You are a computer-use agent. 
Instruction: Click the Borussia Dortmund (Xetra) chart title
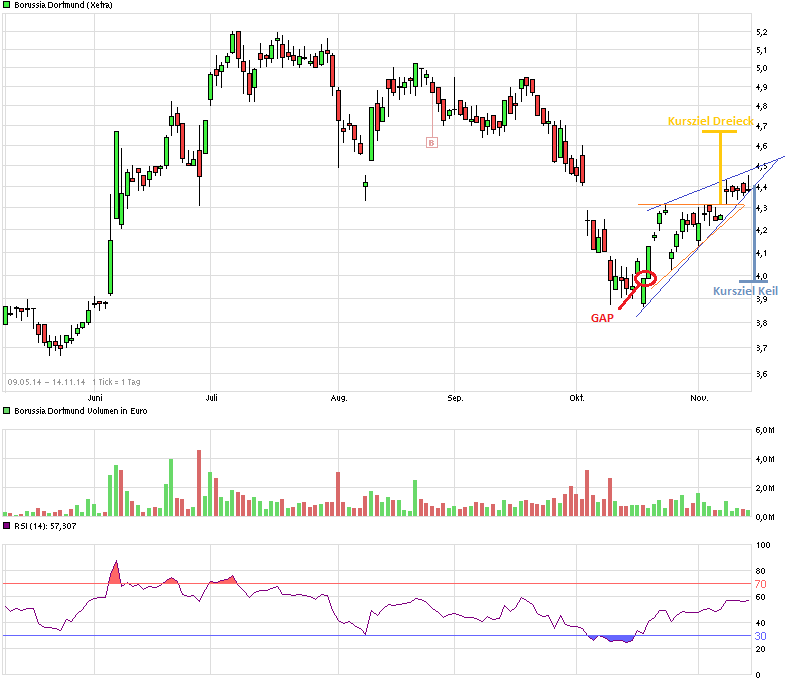63,5
